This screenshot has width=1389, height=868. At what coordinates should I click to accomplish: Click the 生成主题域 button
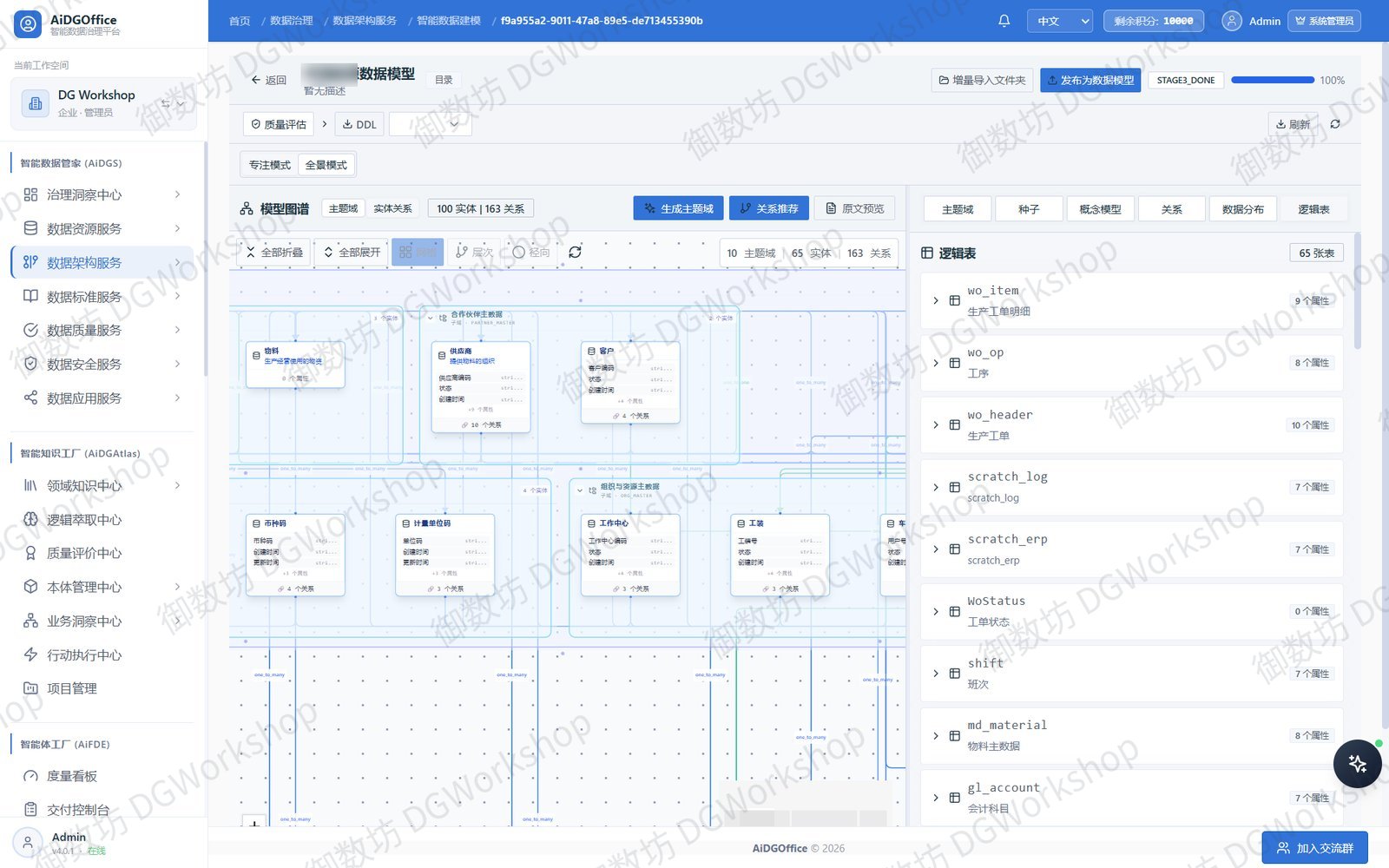coord(678,208)
